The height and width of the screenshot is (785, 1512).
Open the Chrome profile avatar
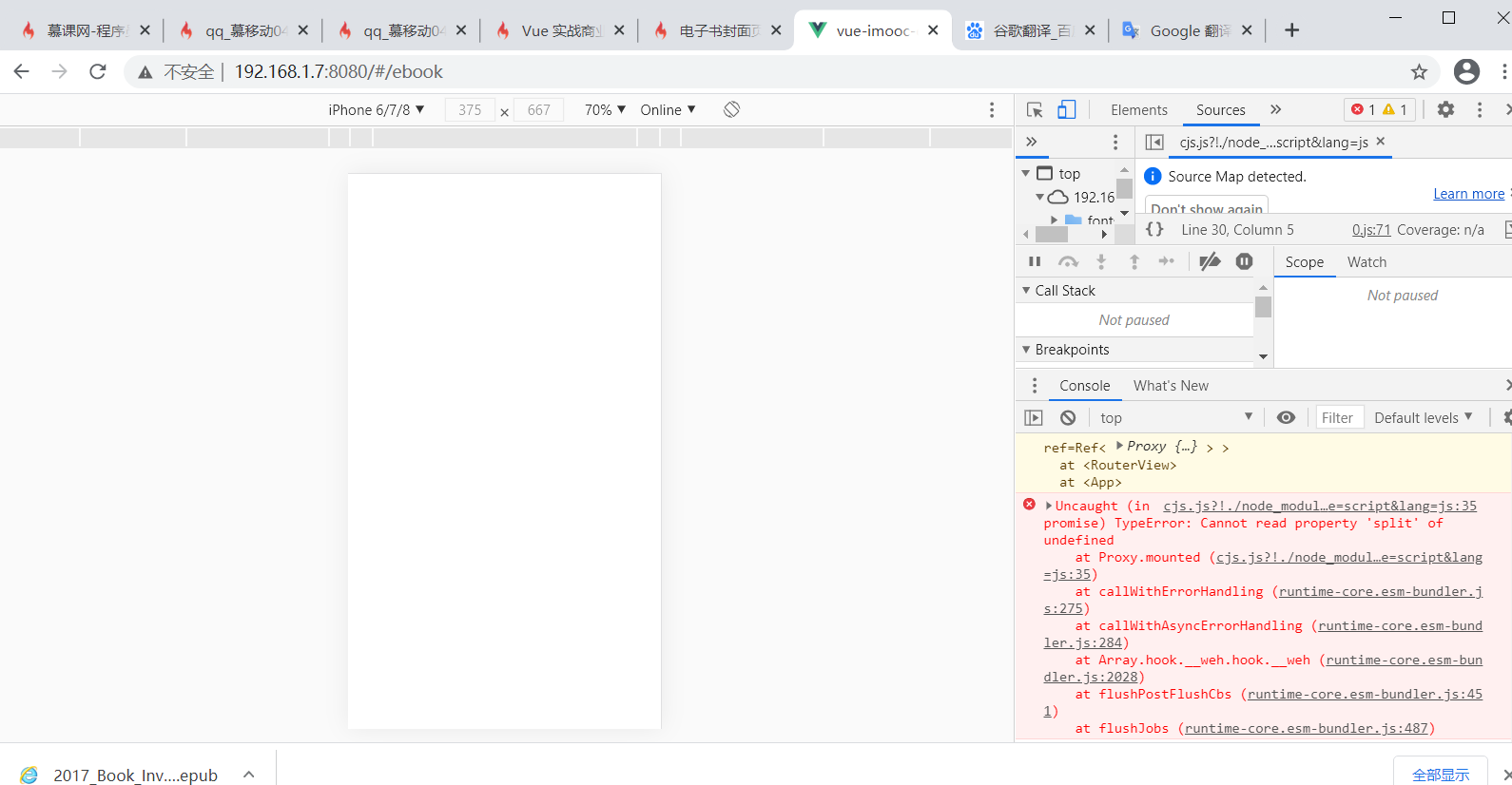(1466, 71)
